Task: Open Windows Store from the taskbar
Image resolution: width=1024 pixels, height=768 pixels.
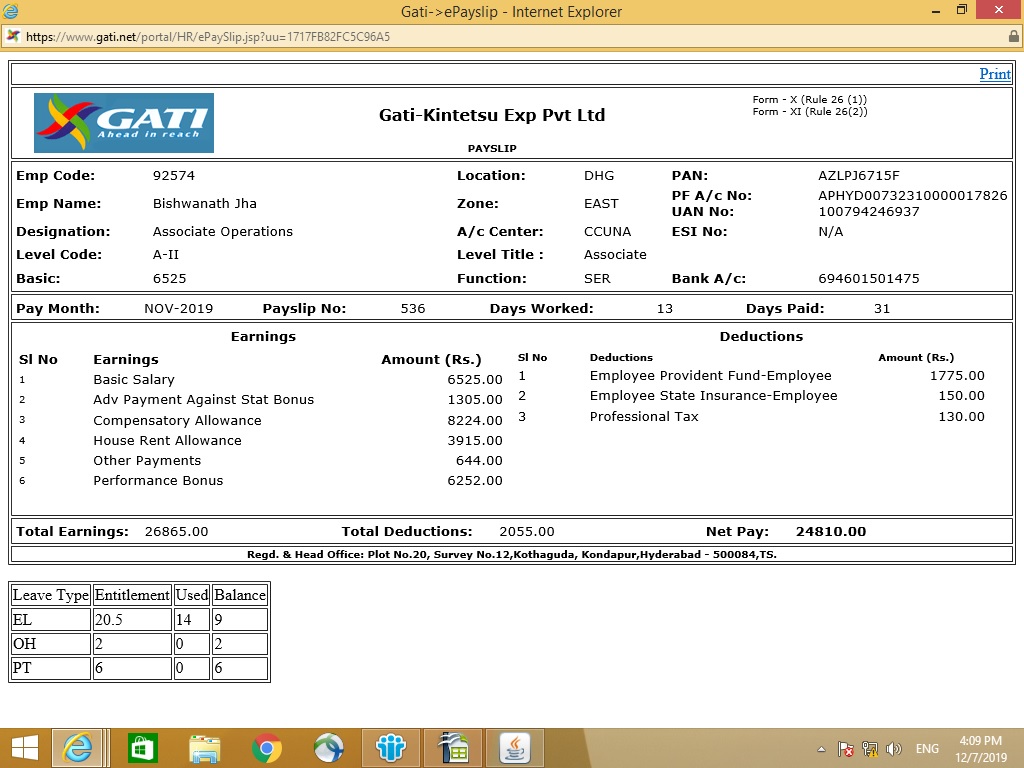Action: [142, 748]
